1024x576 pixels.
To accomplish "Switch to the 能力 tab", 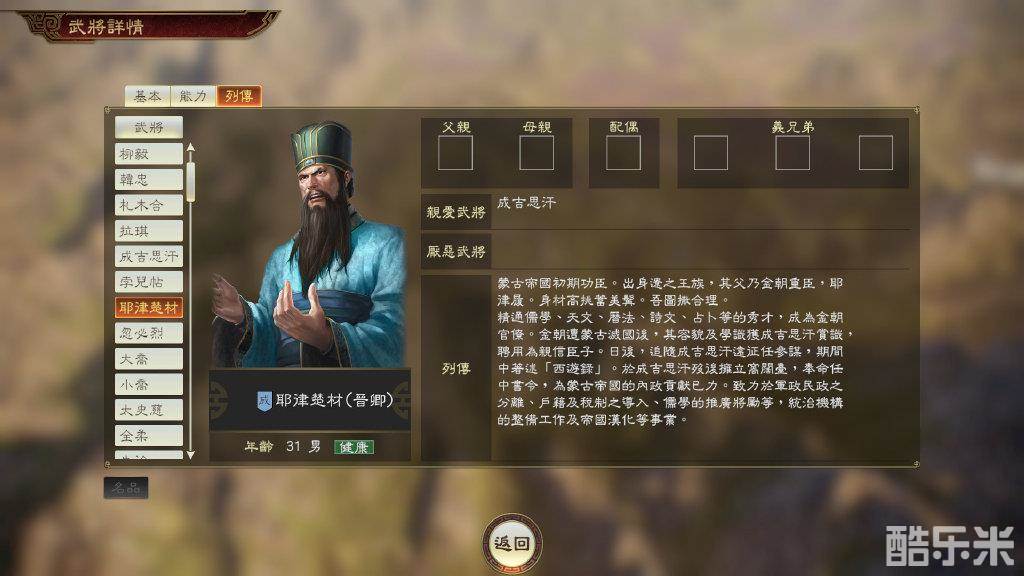I will coord(193,96).
